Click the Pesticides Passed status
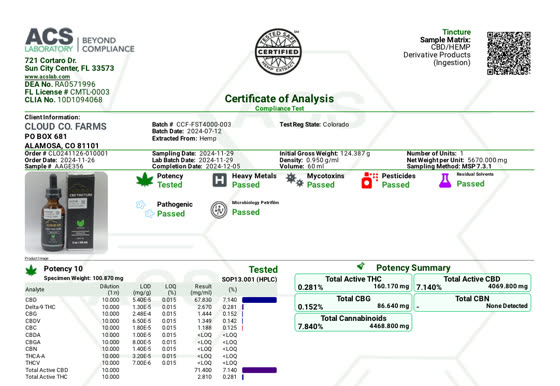This screenshot has height=386, width=560. pyautogui.click(x=395, y=185)
